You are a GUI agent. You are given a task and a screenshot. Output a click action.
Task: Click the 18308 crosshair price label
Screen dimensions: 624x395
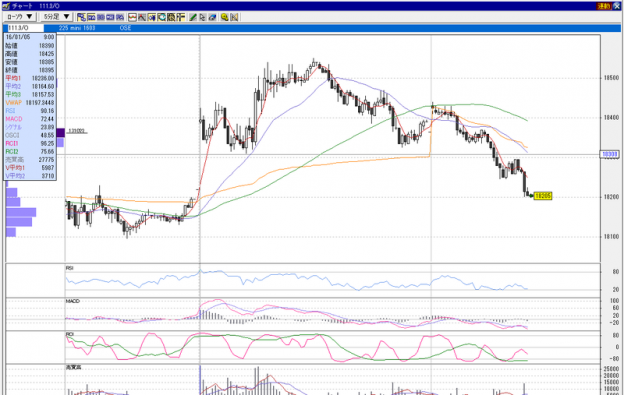point(609,154)
